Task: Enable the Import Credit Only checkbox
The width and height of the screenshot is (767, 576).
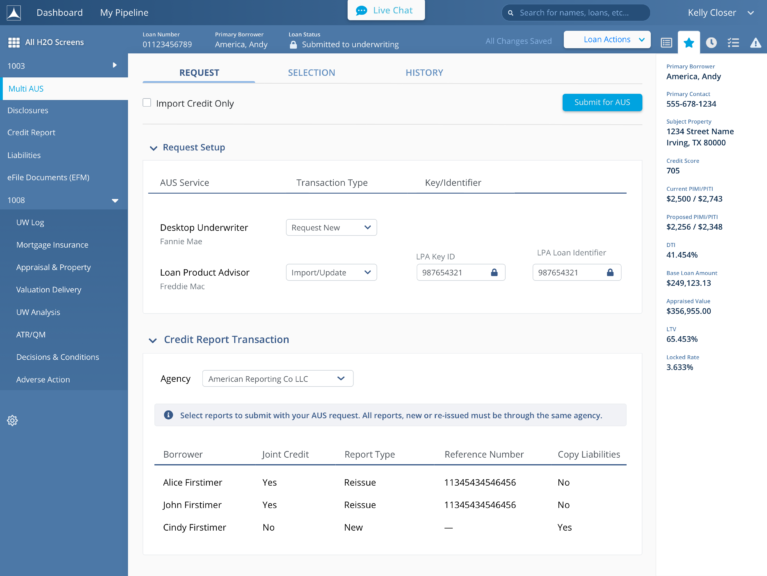Action: [147, 103]
